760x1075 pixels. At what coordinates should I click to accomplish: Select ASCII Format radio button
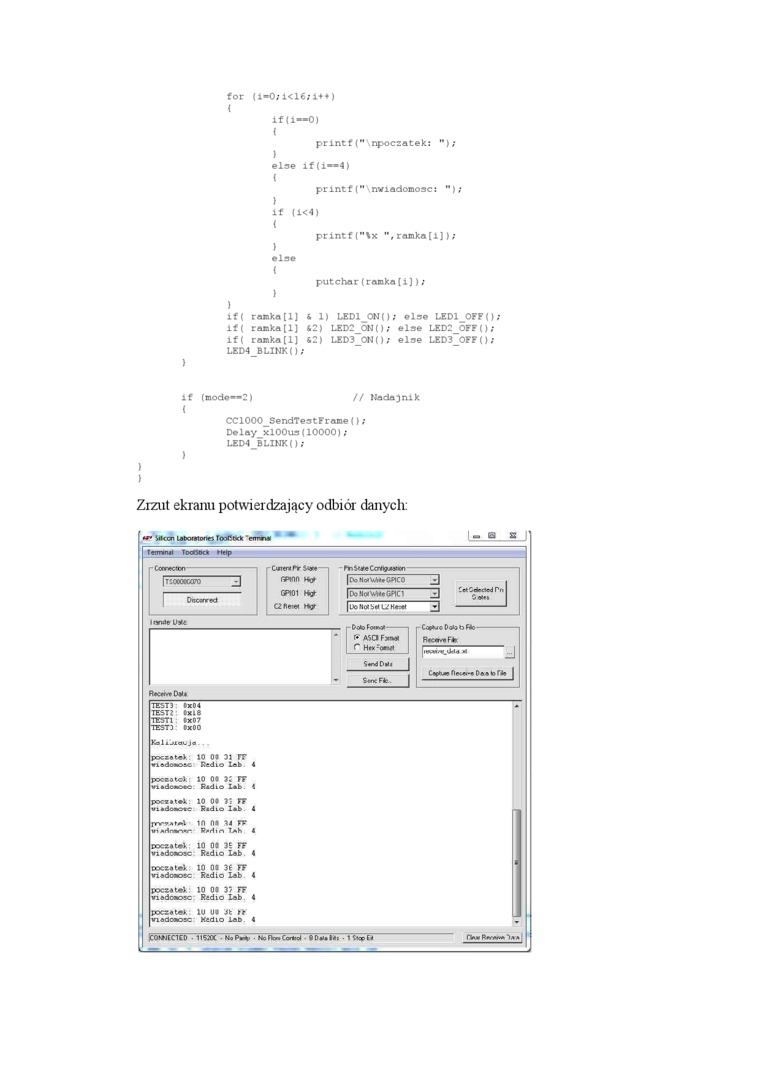tap(356, 637)
